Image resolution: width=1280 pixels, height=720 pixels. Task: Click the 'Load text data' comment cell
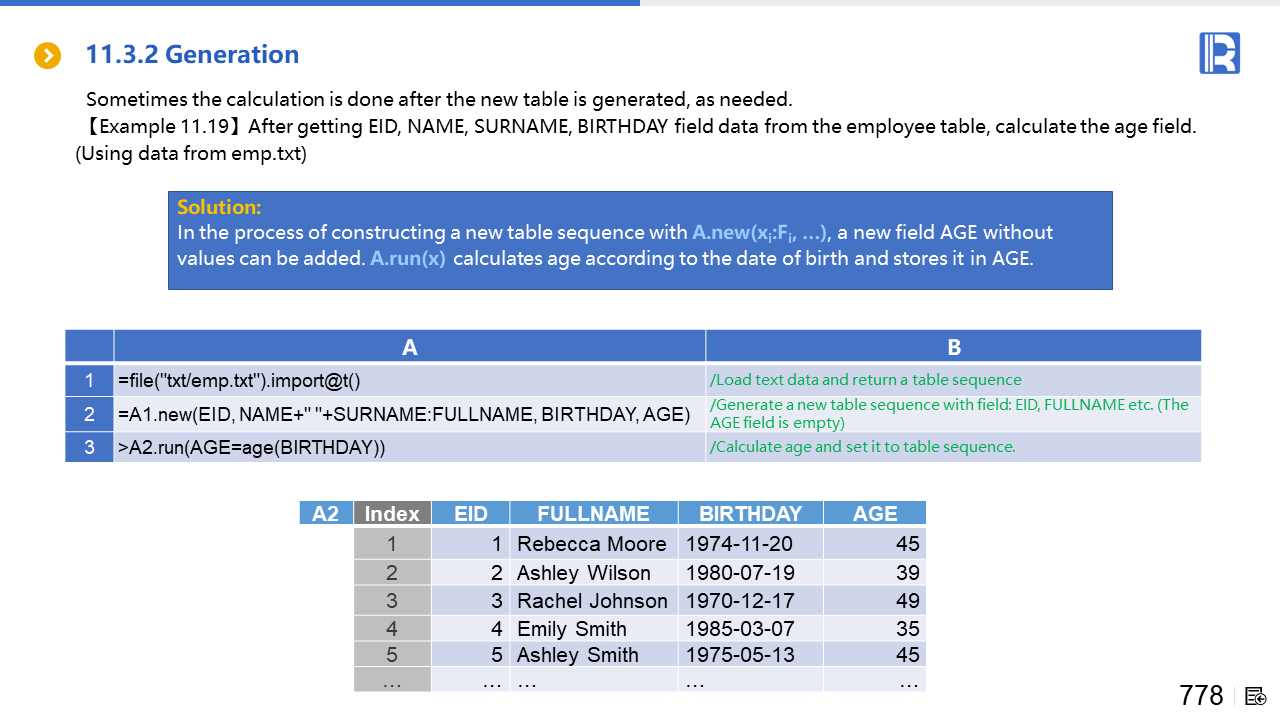pos(953,380)
